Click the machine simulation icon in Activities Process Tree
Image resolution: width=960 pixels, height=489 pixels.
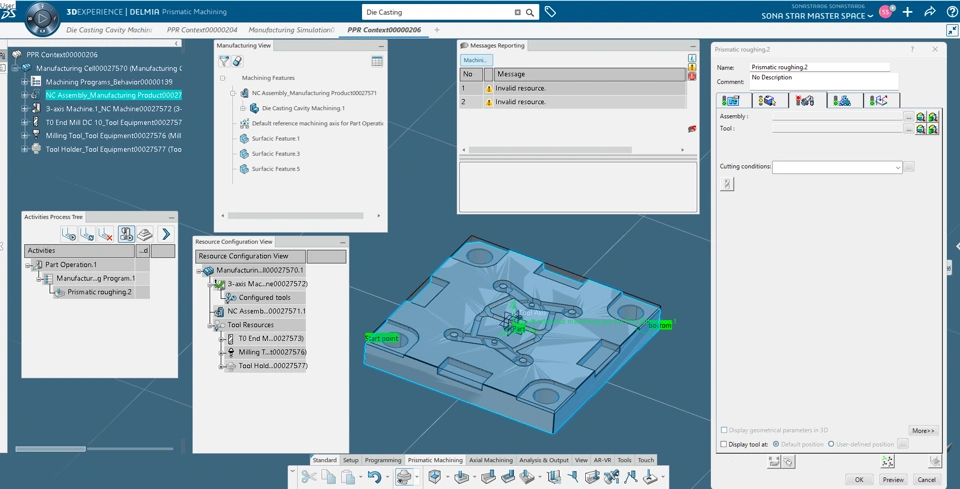click(x=127, y=234)
